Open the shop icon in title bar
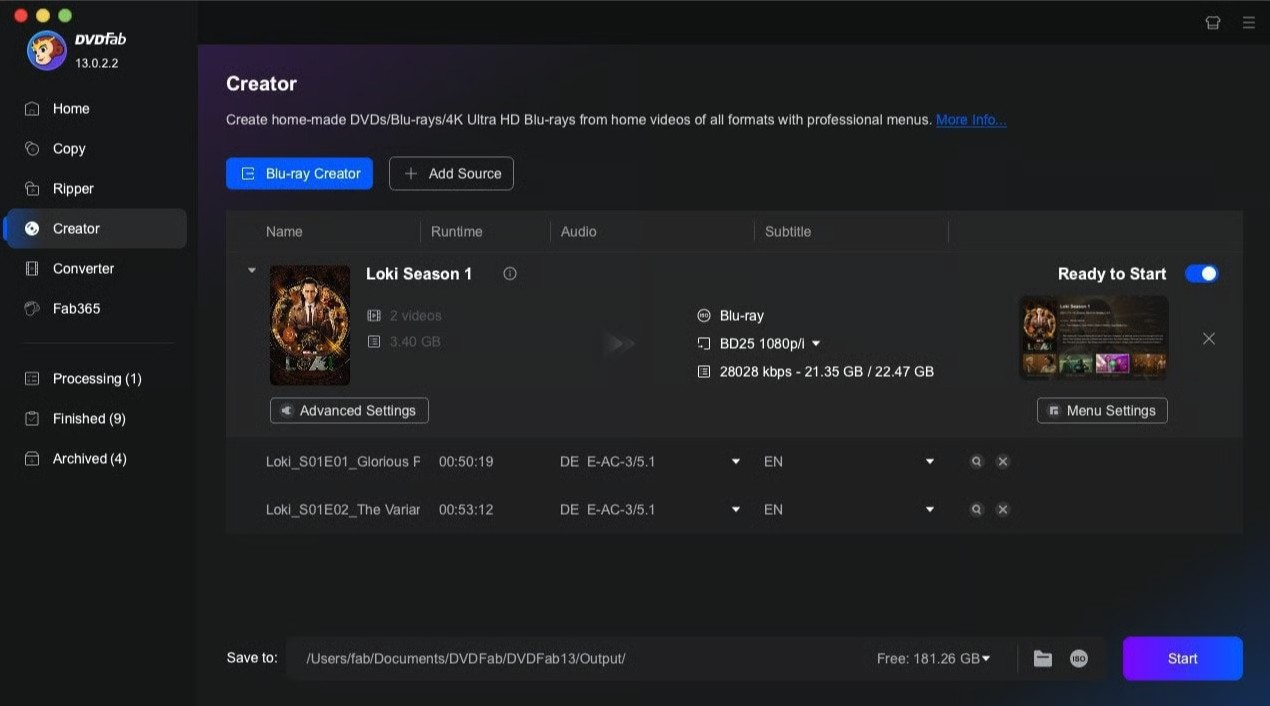 click(1213, 22)
